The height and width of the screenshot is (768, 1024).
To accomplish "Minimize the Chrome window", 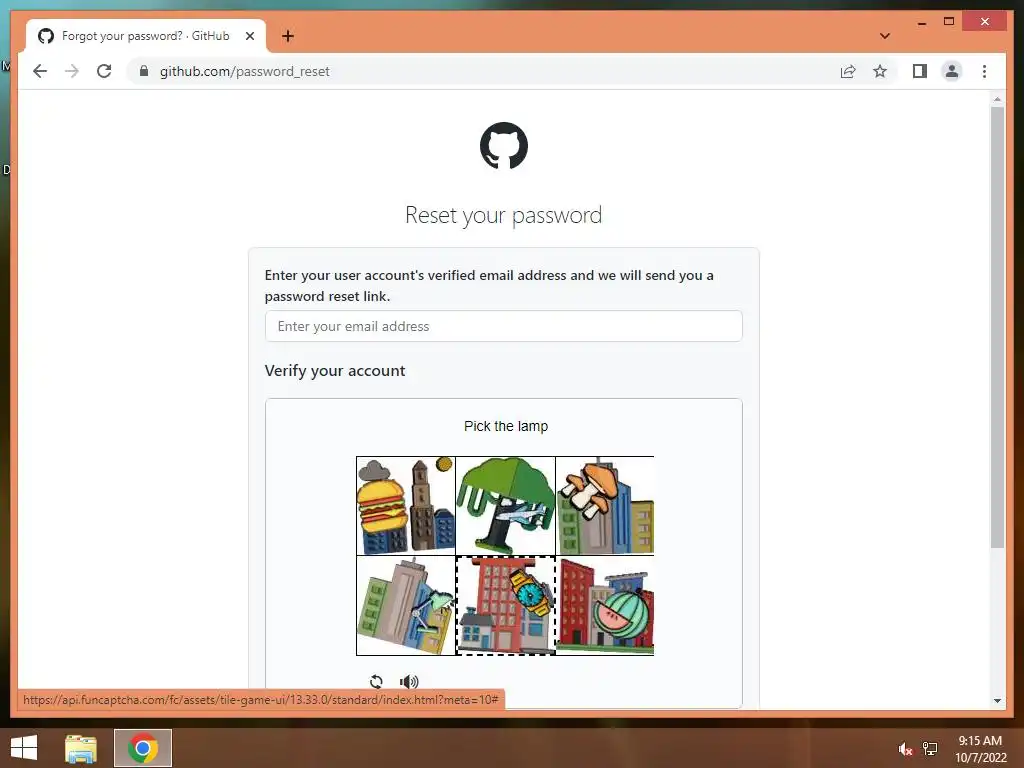I will (921, 22).
